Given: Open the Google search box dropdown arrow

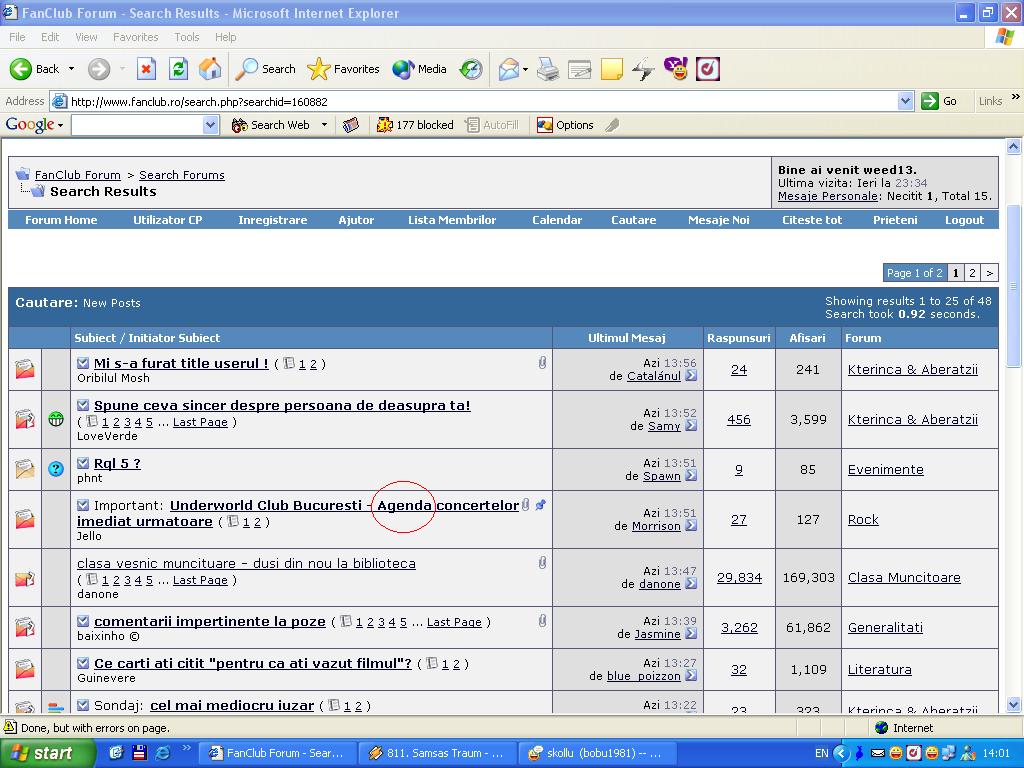Looking at the screenshot, I should (210, 125).
